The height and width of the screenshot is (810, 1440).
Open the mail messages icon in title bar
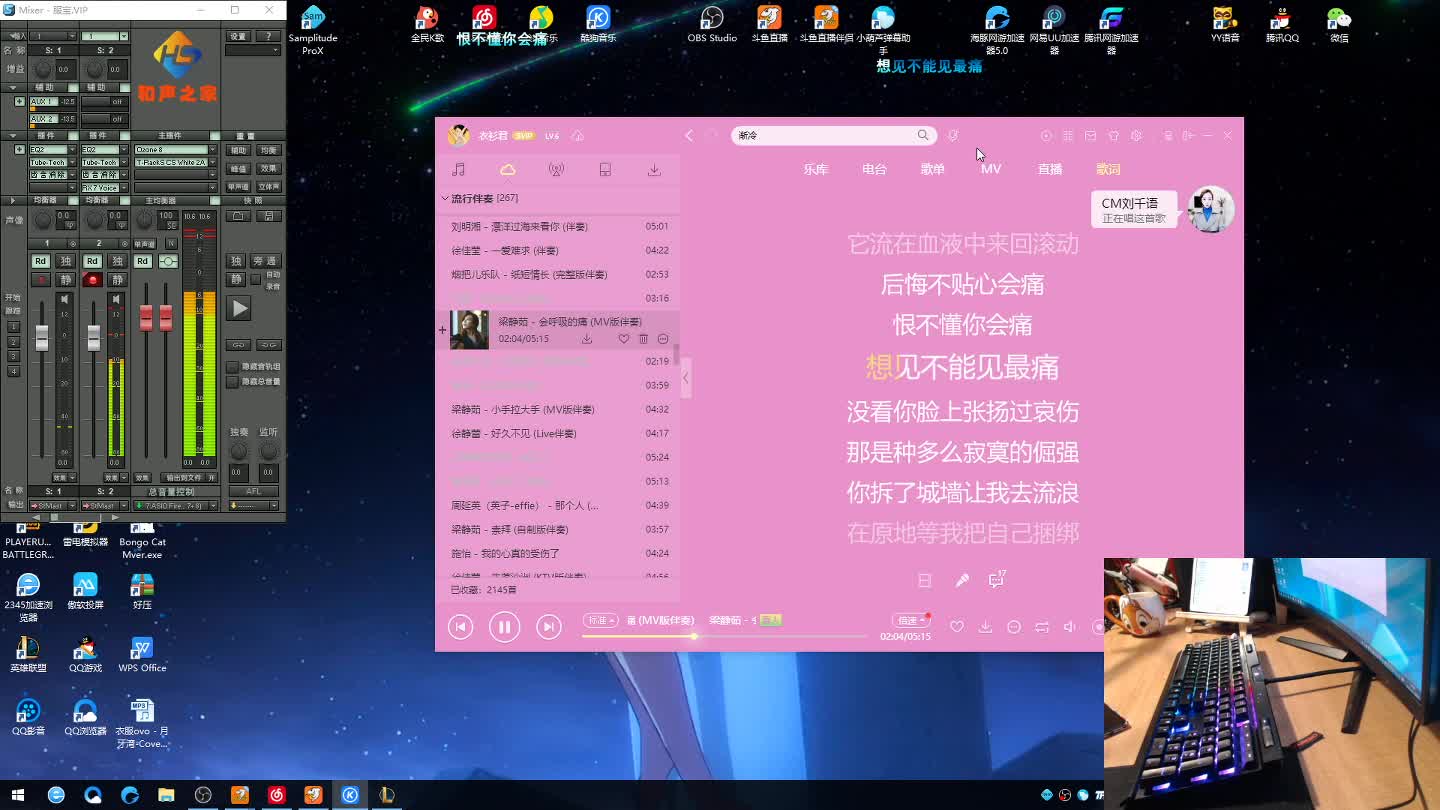click(x=1091, y=135)
